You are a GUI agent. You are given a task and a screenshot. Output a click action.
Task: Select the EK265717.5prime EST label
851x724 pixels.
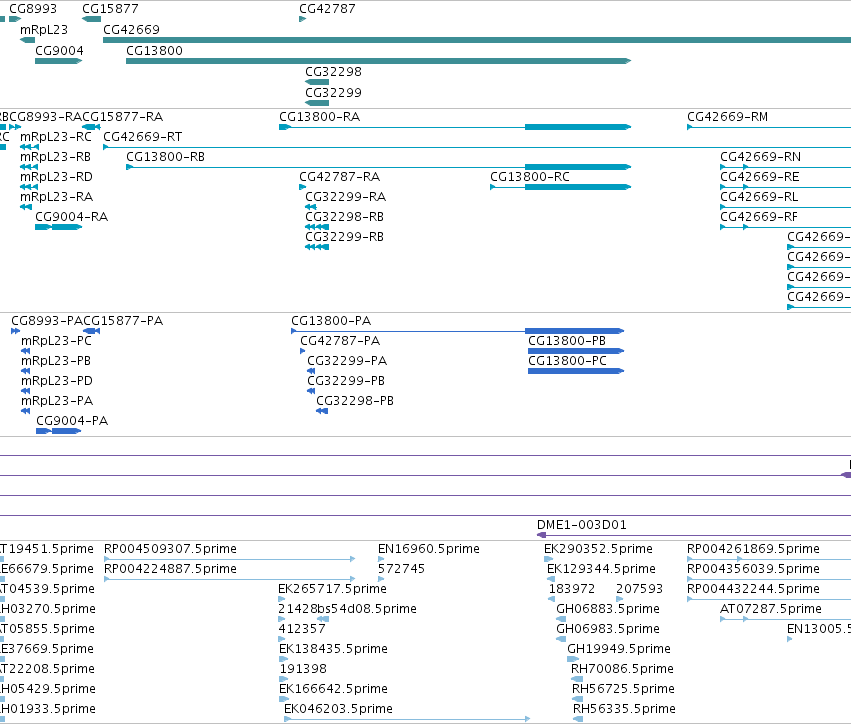[332, 589]
